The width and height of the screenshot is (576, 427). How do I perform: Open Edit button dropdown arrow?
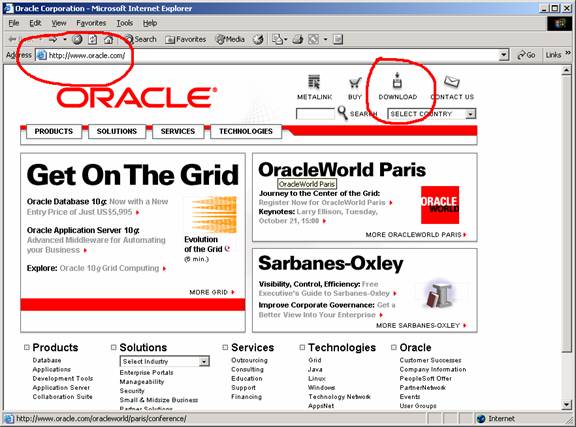click(x=325, y=39)
